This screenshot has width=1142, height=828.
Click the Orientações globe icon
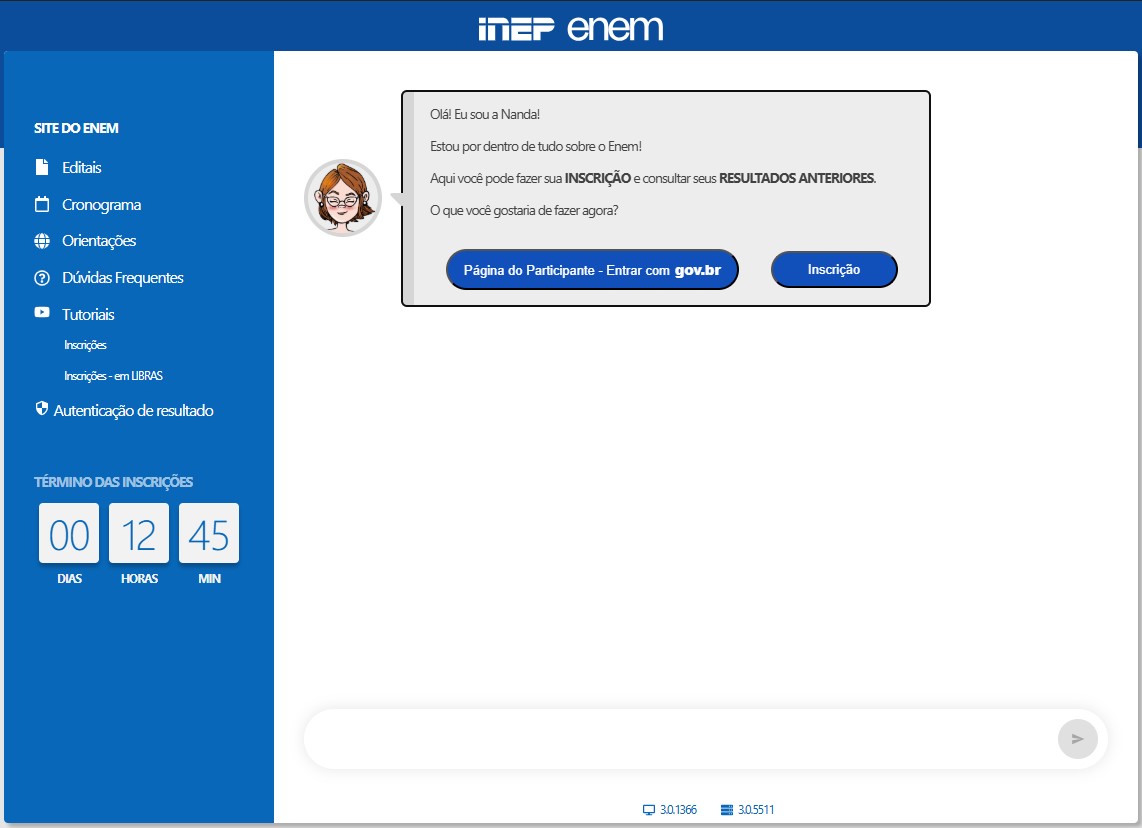point(42,241)
